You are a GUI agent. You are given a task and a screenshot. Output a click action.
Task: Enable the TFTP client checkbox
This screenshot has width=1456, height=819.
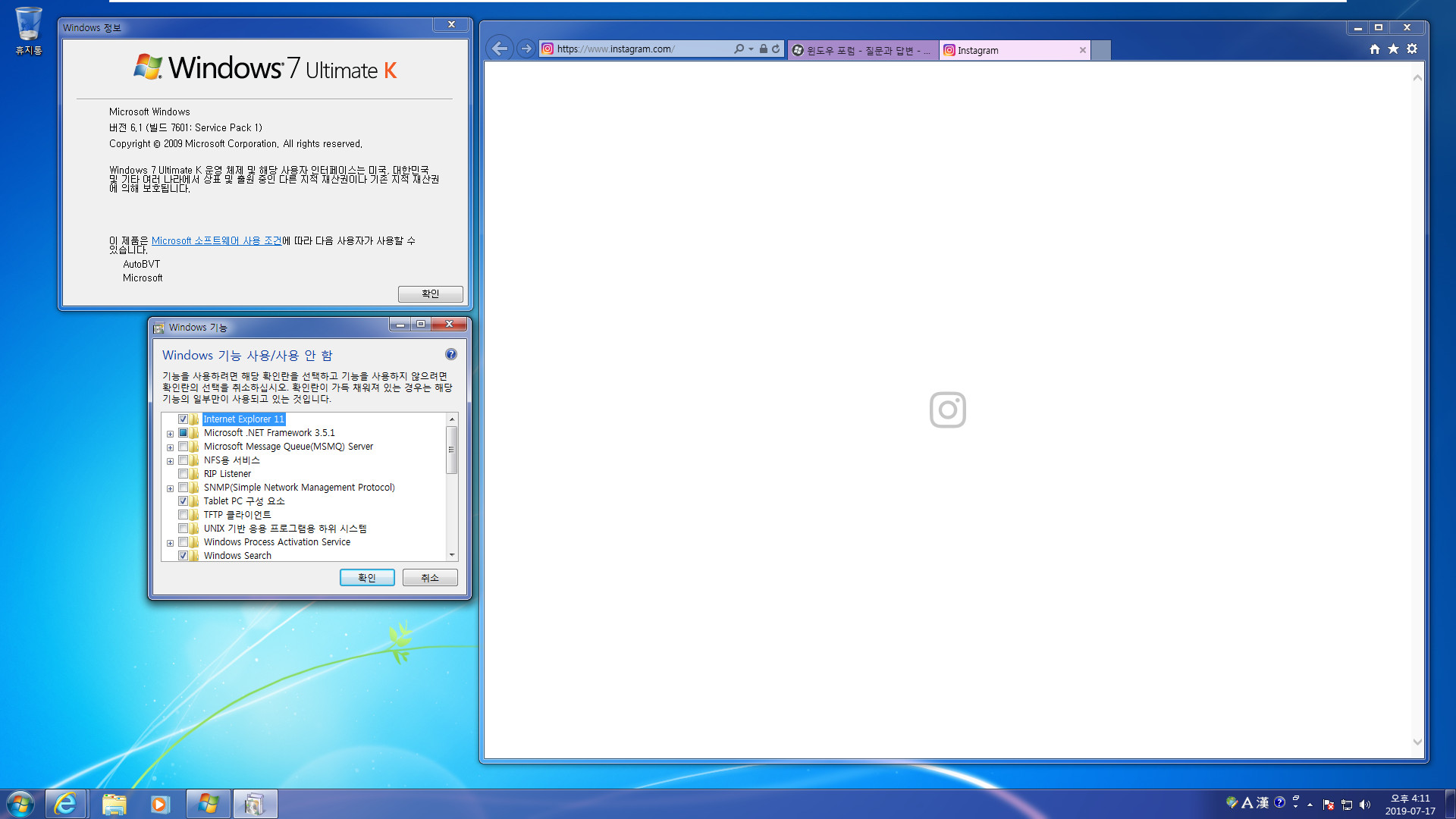(183, 515)
